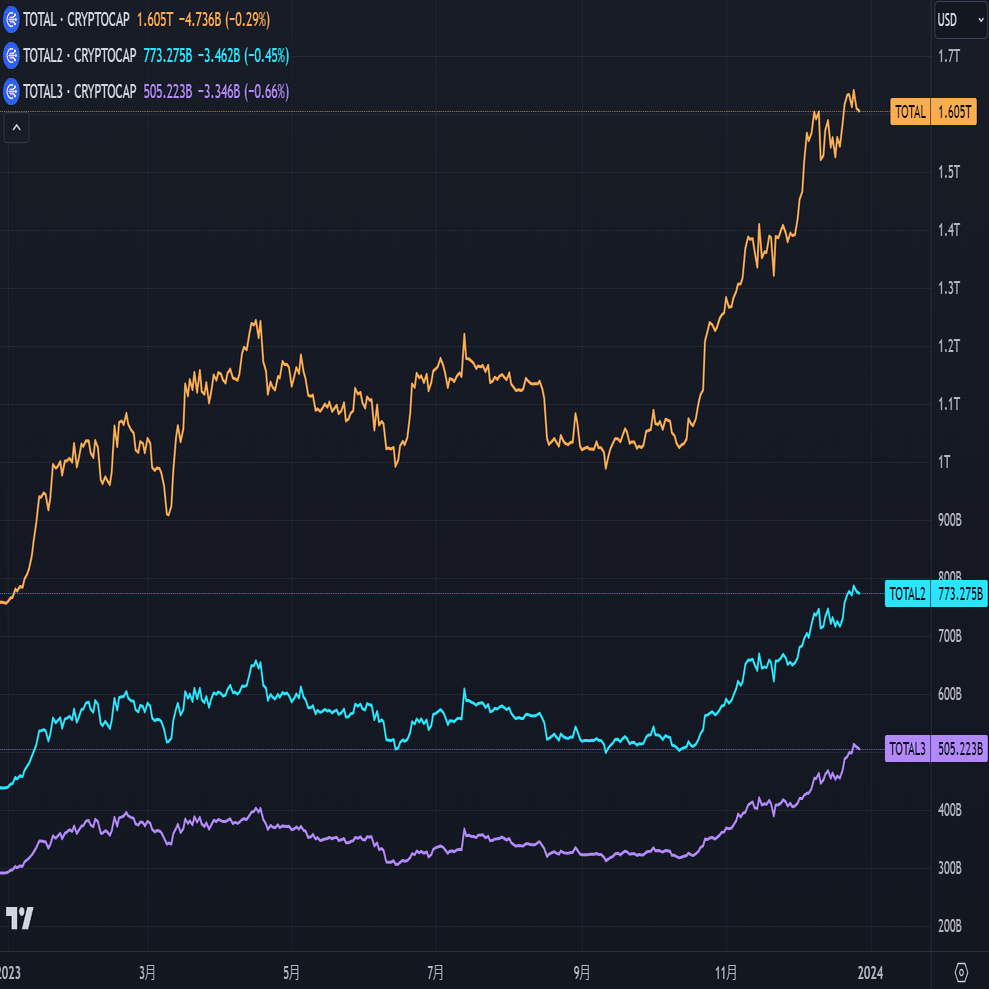Click the TOTAL CRYPTOCAP source logo icon
This screenshot has width=989, height=989.
point(12,19)
